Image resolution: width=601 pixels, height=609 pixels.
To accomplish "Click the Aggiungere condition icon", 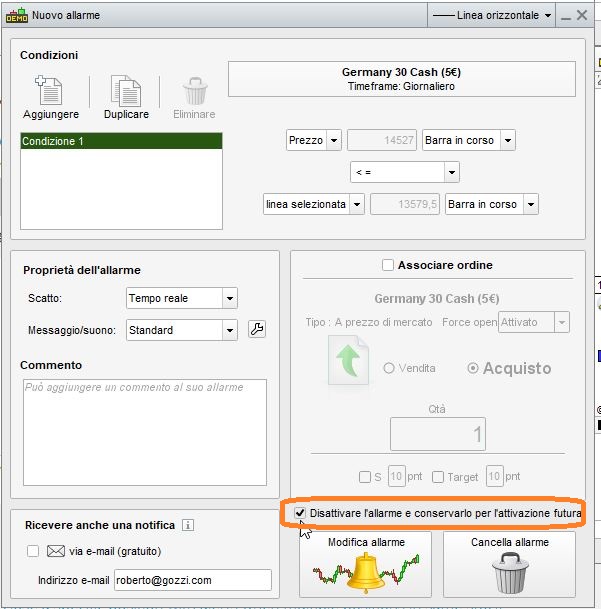I will [49, 90].
